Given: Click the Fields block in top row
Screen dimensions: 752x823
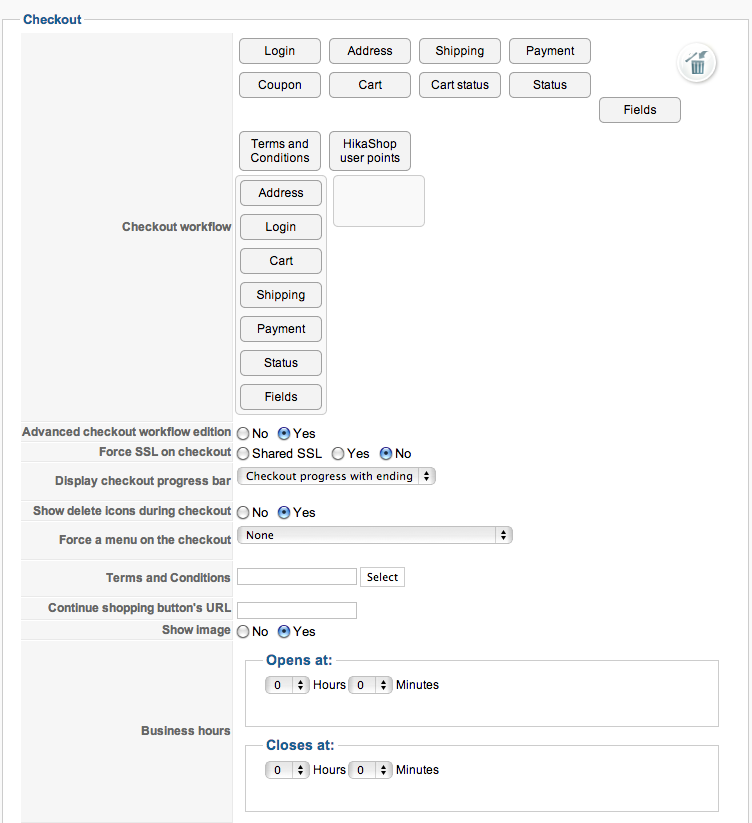Looking at the screenshot, I should pyautogui.click(x=640, y=110).
